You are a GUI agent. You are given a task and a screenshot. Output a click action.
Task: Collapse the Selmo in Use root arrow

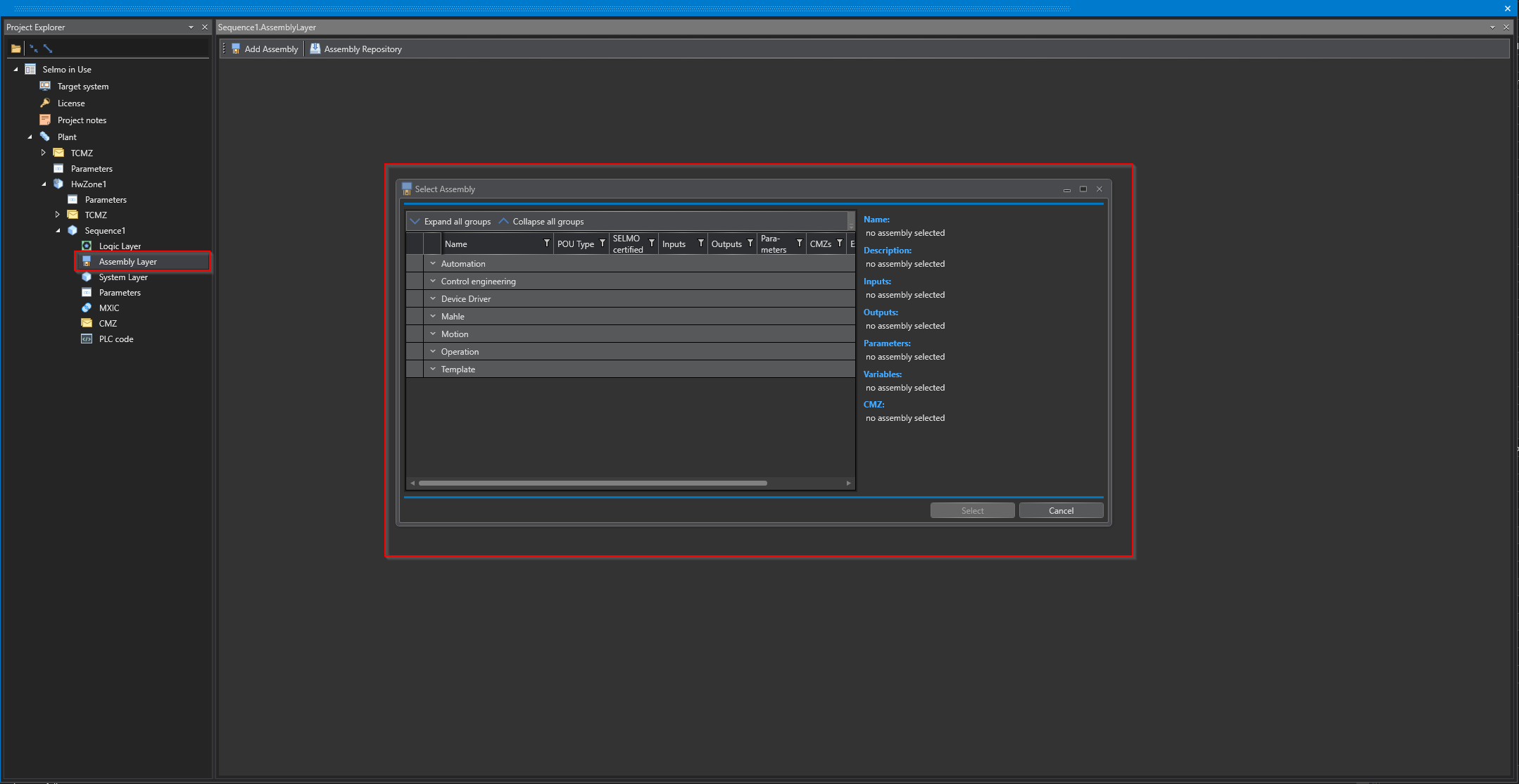(x=15, y=69)
